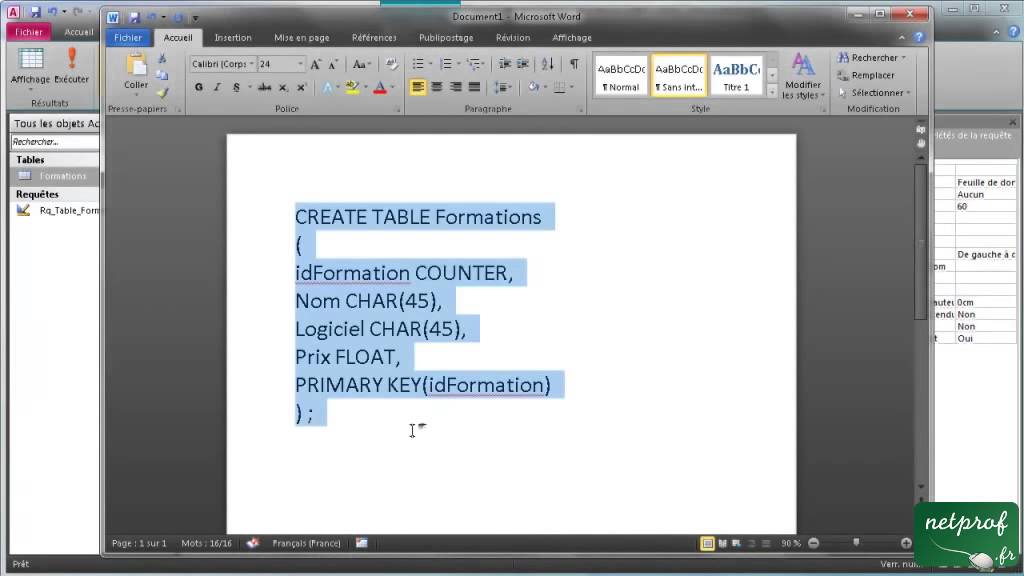This screenshot has width=1024, height=576.
Task: Switch to the Révision tab
Action: click(x=513, y=38)
